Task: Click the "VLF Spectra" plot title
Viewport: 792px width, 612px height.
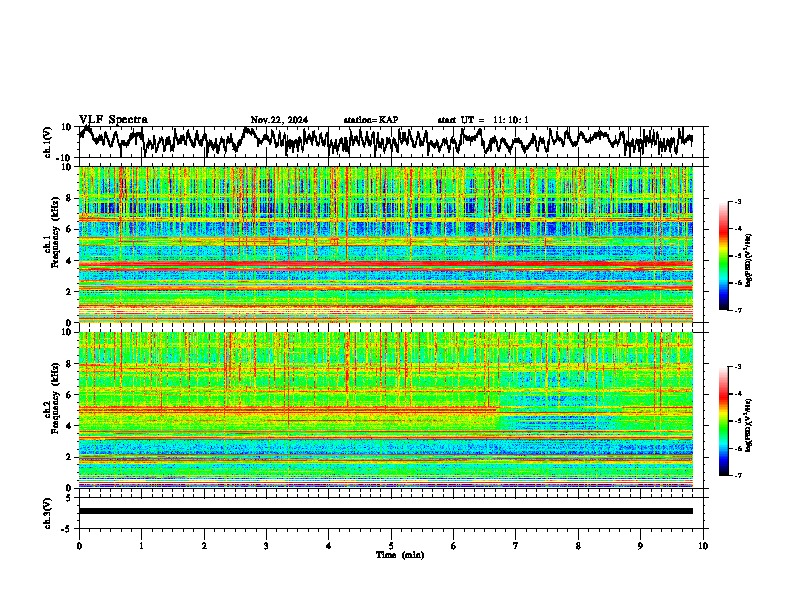Action: tap(113, 120)
